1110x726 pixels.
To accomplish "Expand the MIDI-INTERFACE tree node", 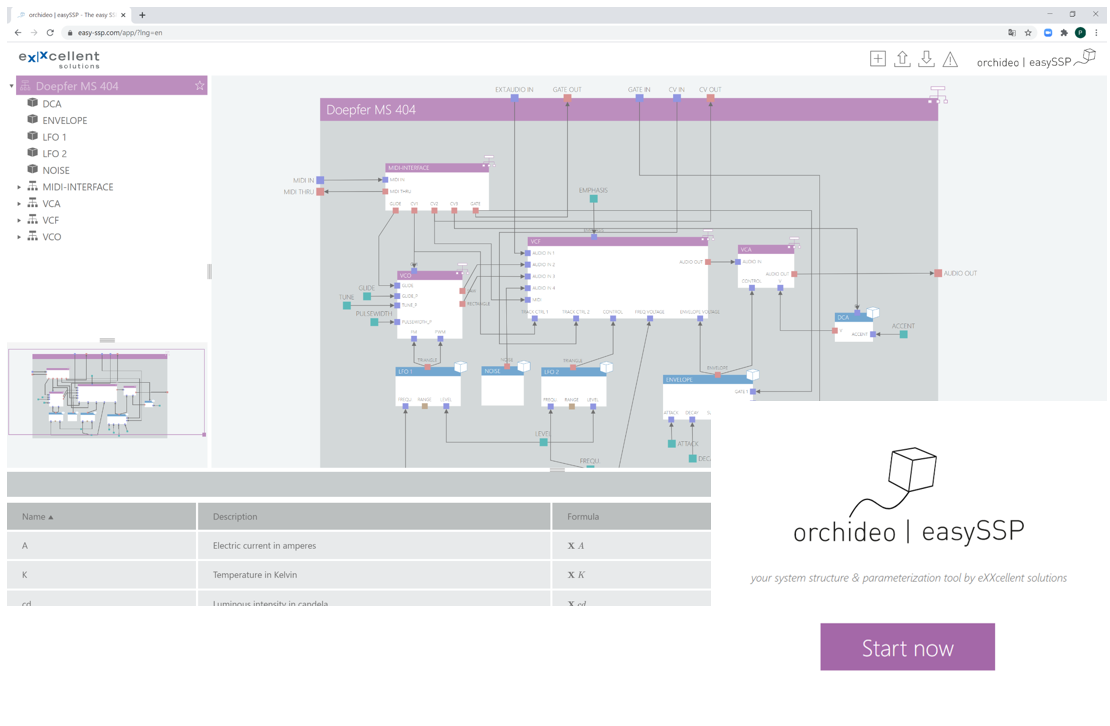I will pyautogui.click(x=19, y=187).
